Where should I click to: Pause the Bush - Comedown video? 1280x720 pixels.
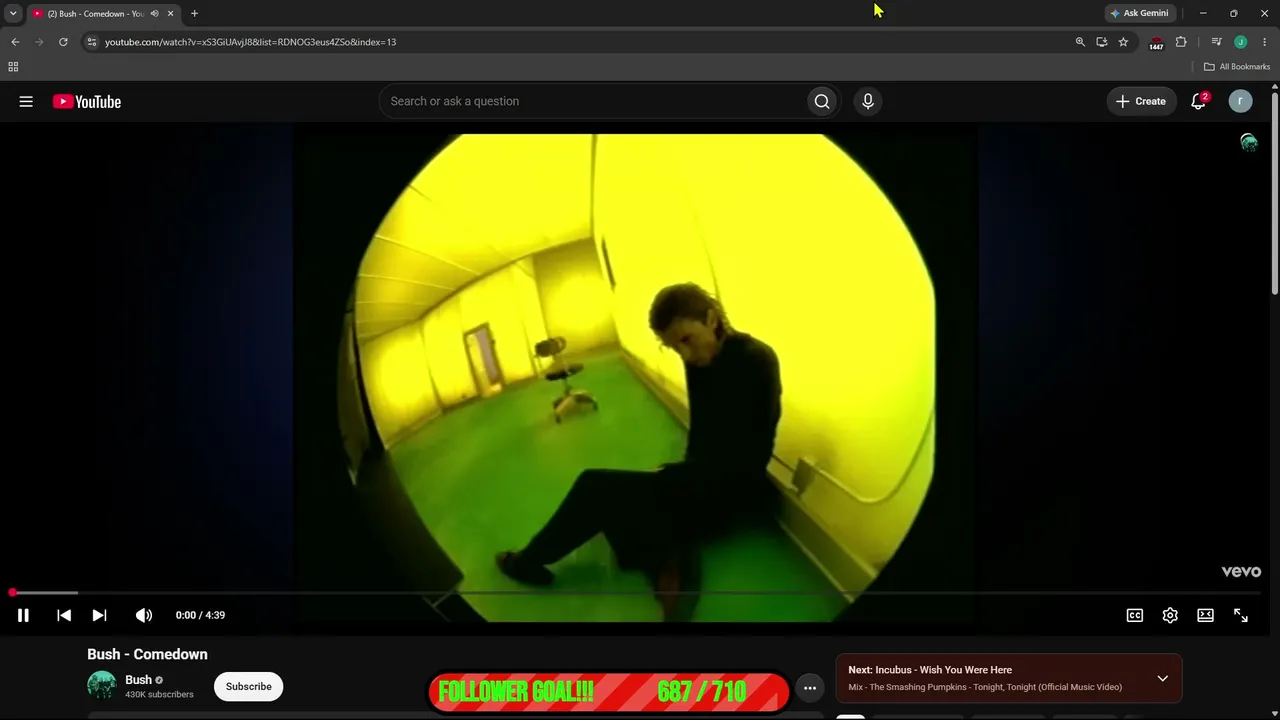[x=23, y=615]
